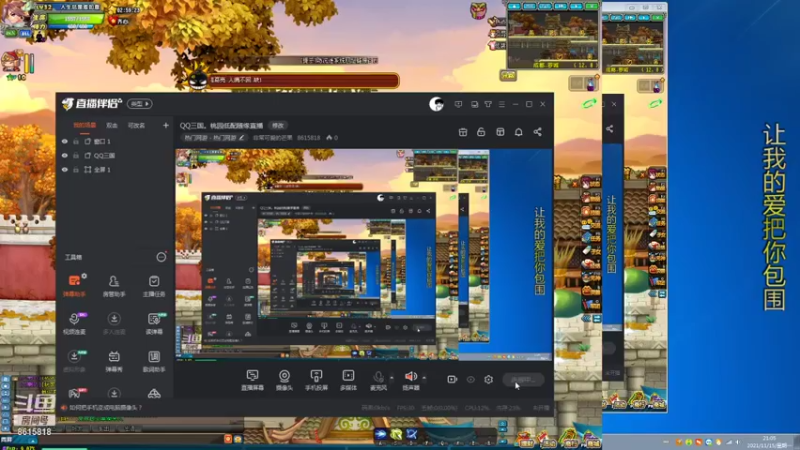
Task: Switch to the first scene tab (orange)
Action: pyautogui.click(x=84, y=125)
